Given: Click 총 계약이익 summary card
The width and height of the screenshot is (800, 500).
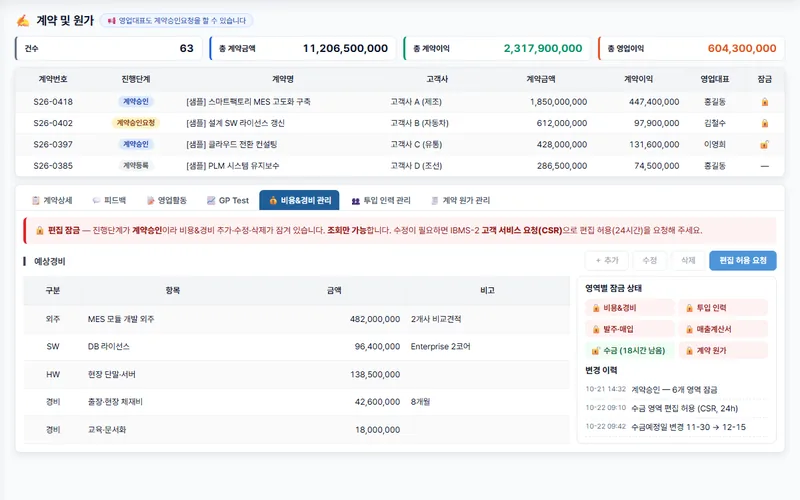Looking at the screenshot, I should pos(497,48).
